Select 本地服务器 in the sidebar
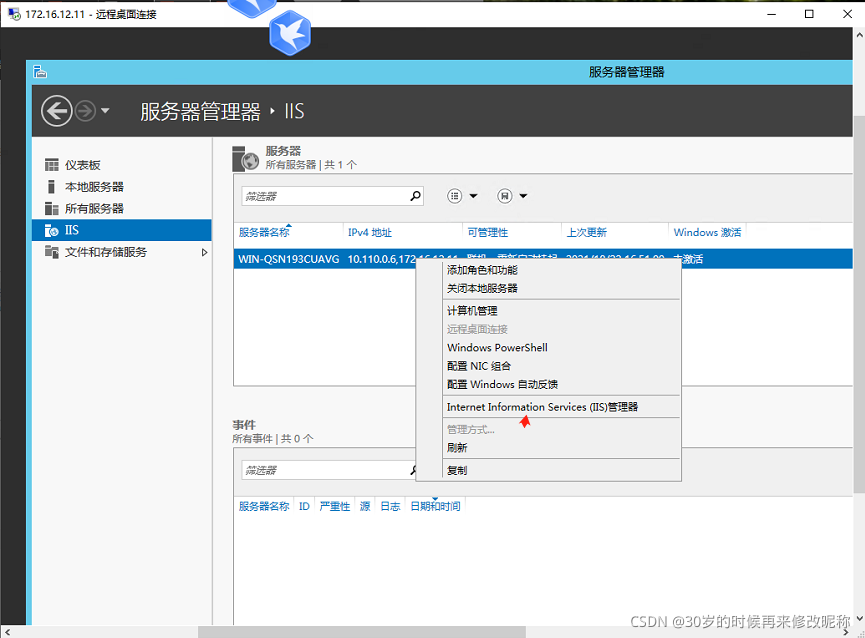Image resolution: width=865 pixels, height=638 pixels. [x=94, y=187]
